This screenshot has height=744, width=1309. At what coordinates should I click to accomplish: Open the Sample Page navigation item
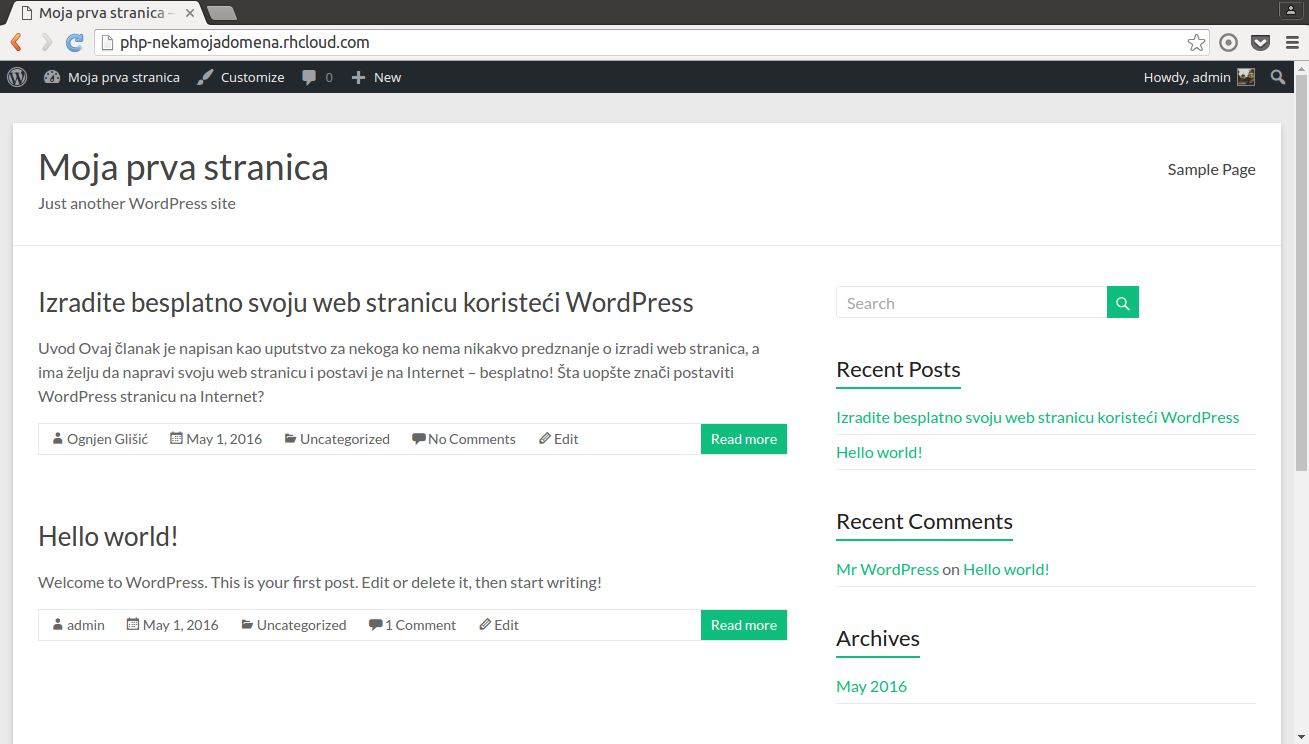[x=1211, y=169]
